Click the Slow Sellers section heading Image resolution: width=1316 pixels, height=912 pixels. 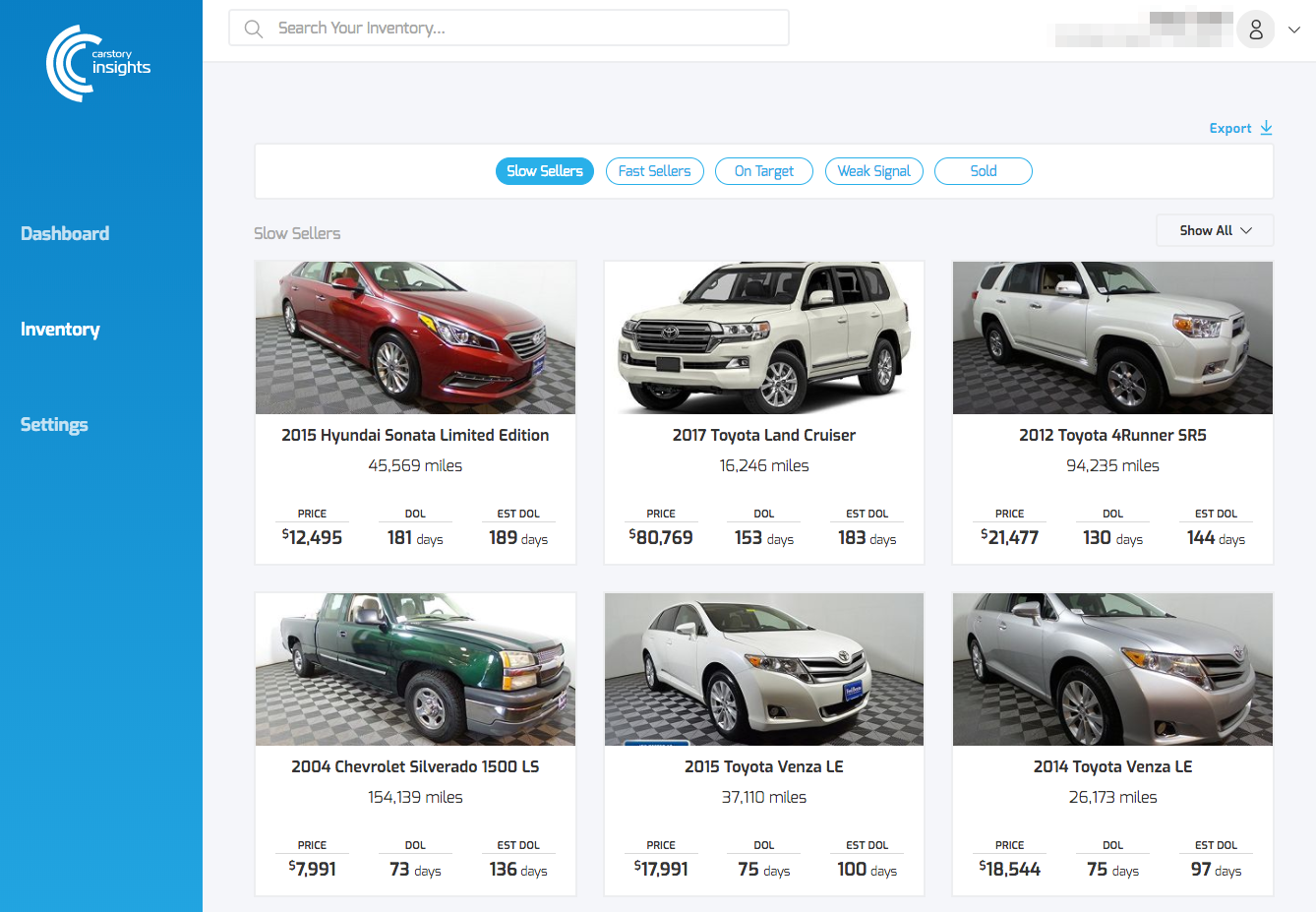(x=297, y=233)
